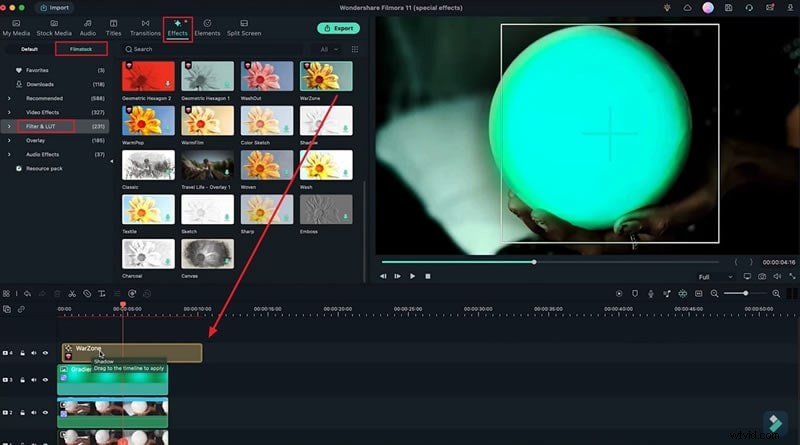The height and width of the screenshot is (445, 800).
Task: Open the Split Screen tab
Action: pos(244,28)
